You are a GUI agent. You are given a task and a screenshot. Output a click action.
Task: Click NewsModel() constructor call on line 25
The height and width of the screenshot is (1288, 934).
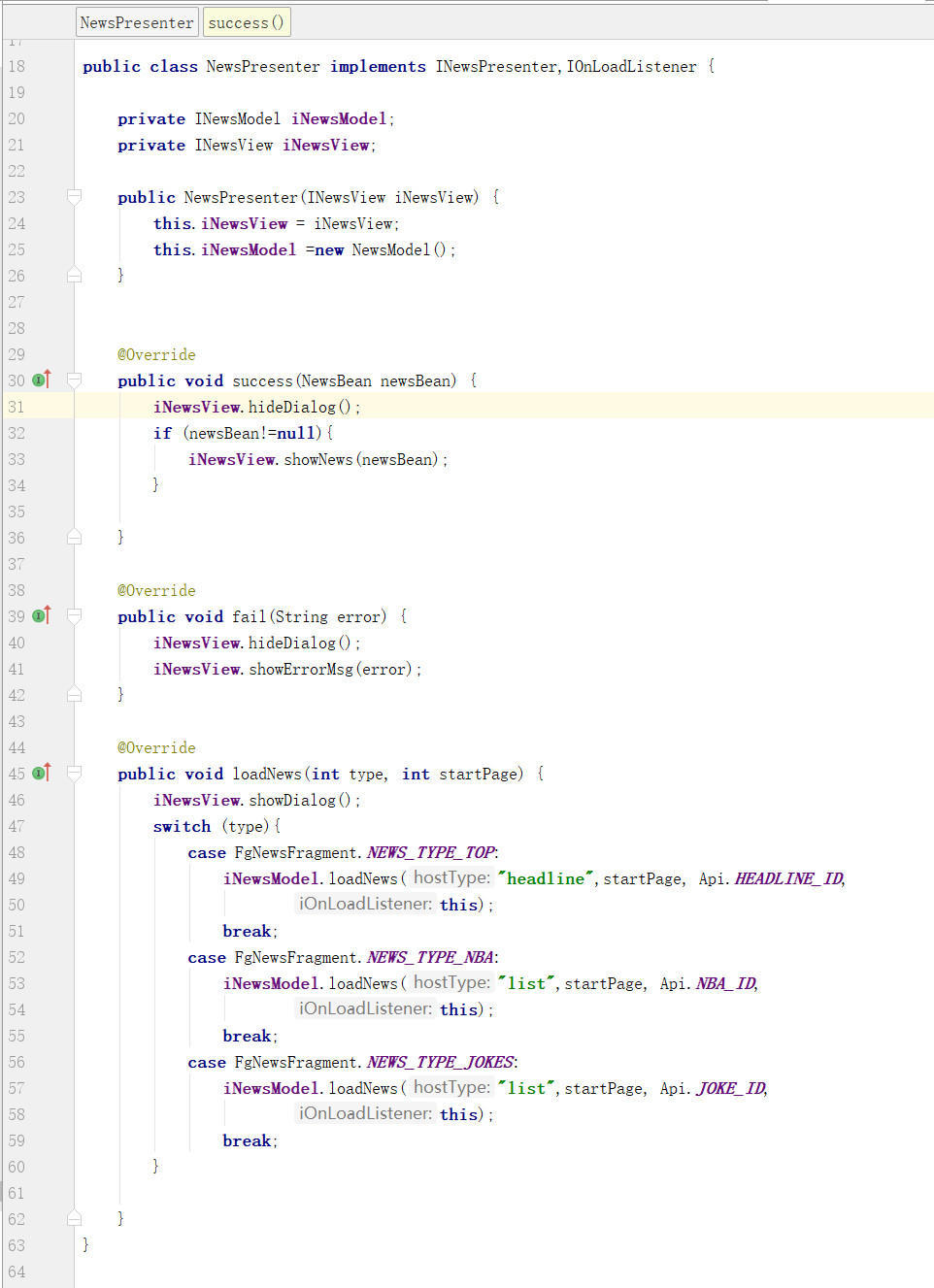tap(399, 249)
